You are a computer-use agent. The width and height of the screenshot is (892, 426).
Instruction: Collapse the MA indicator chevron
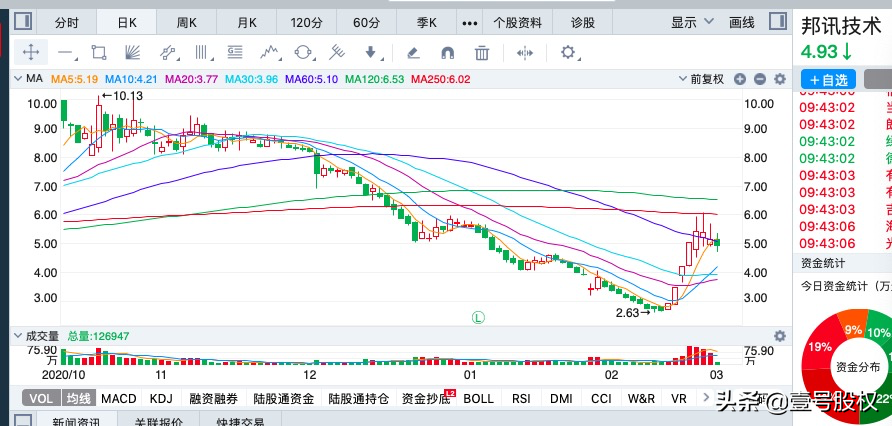tap(18, 79)
